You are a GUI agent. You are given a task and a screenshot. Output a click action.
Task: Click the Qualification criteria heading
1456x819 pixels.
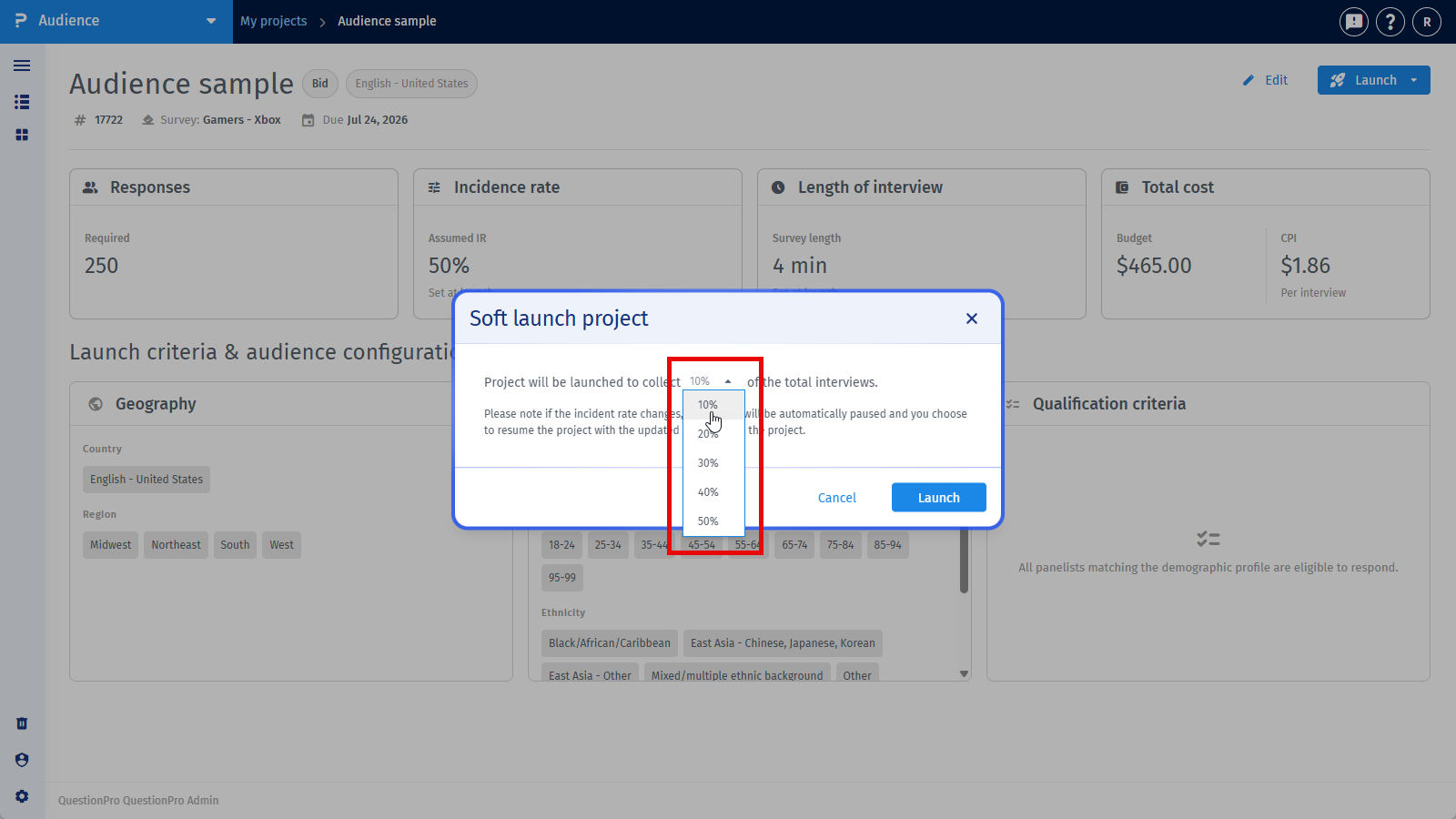[1109, 404]
